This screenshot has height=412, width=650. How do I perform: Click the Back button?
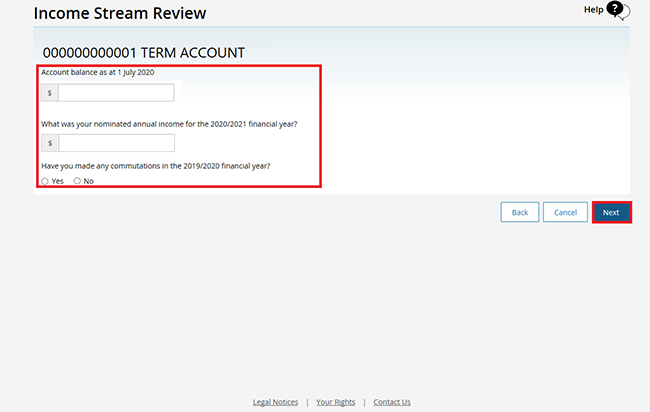520,212
